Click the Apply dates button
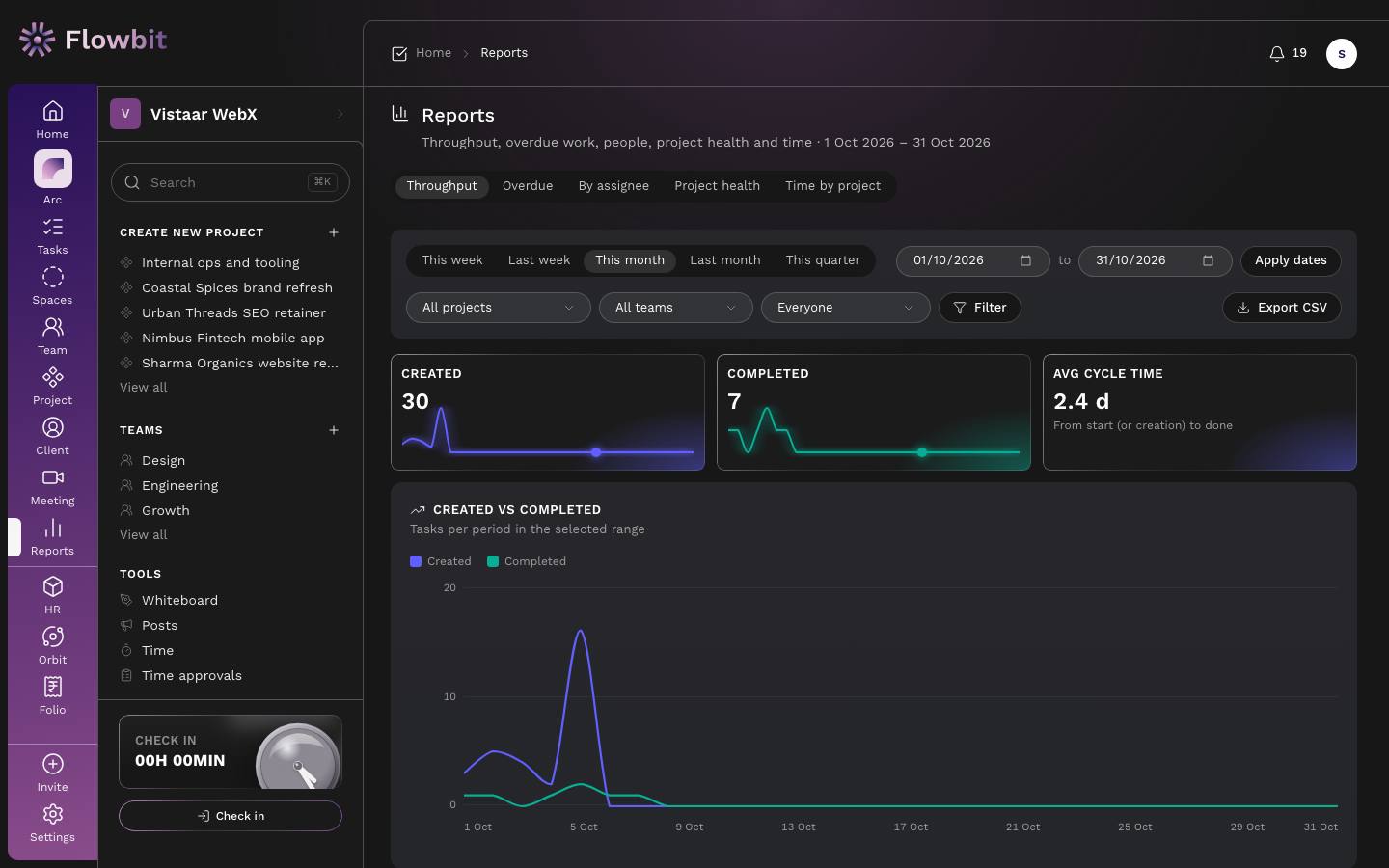Image resolution: width=1389 pixels, height=868 pixels. [1291, 260]
